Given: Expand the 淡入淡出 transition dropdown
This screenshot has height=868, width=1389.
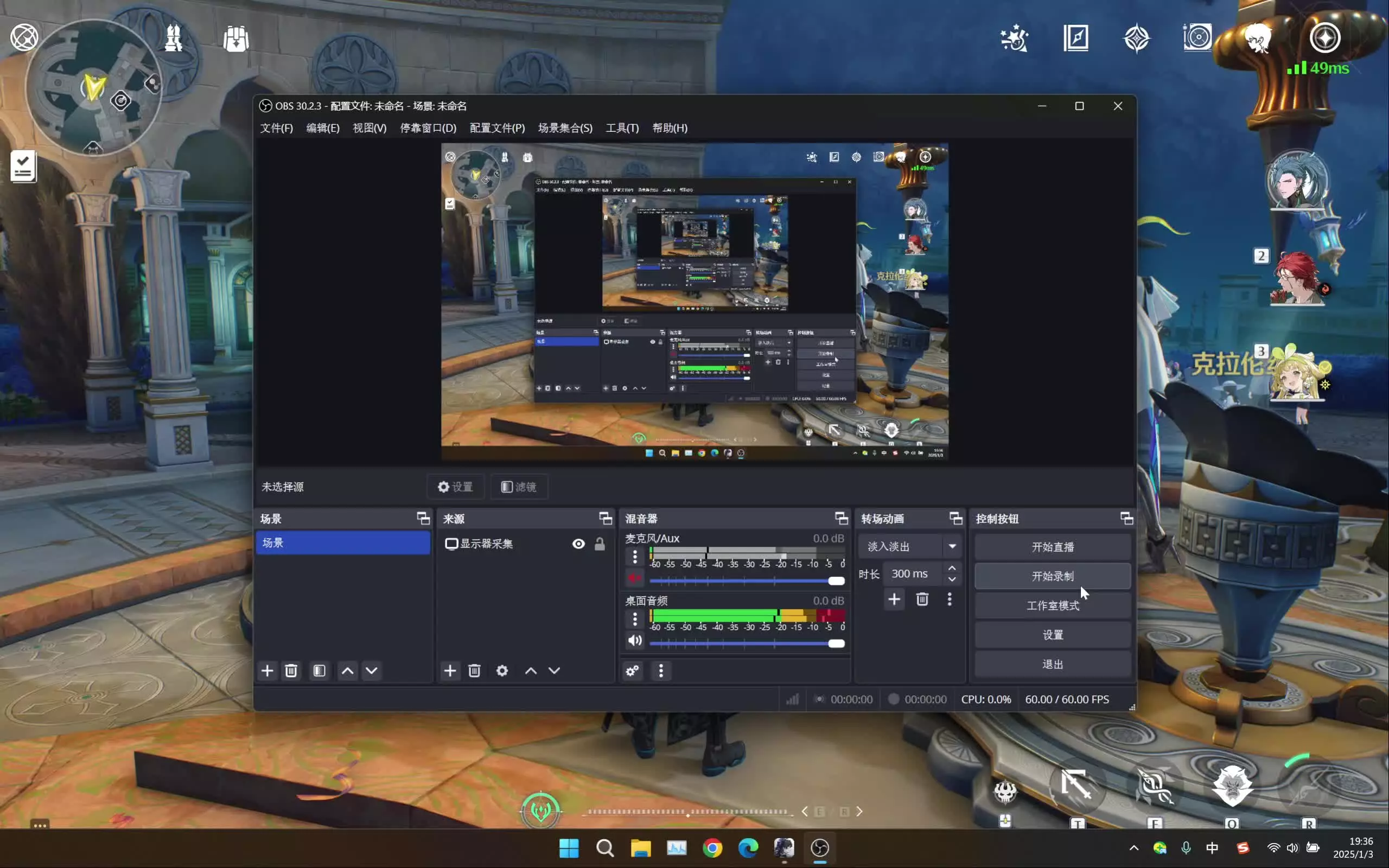Looking at the screenshot, I should [x=952, y=546].
